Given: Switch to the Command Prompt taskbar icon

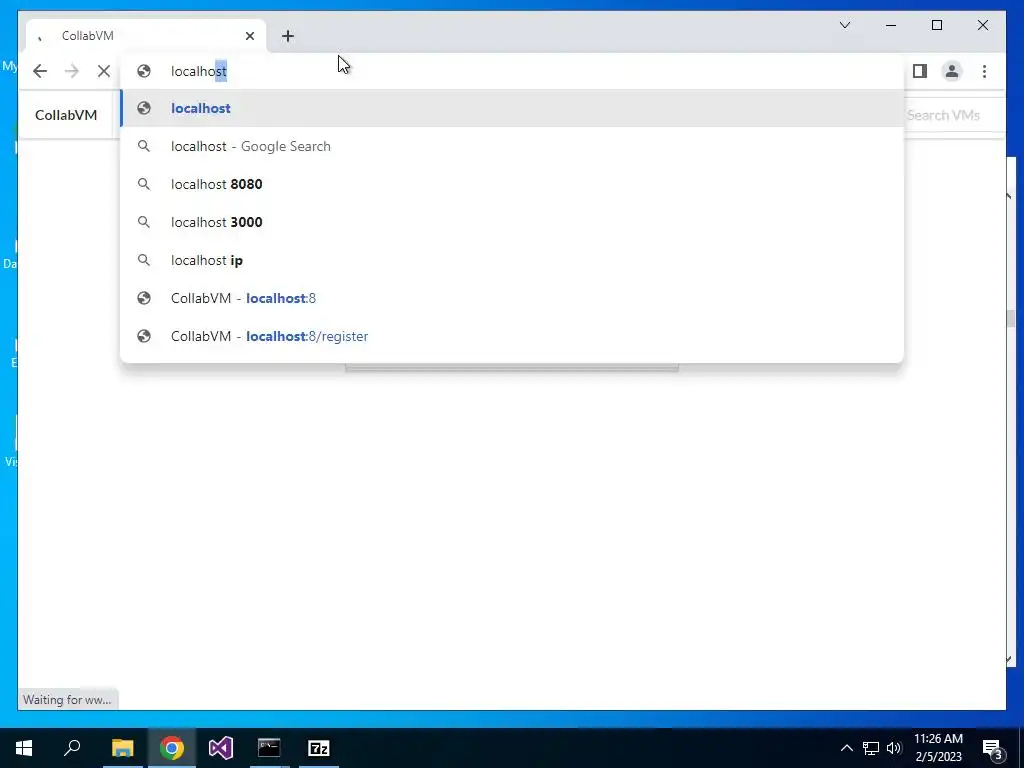Looking at the screenshot, I should click(269, 748).
